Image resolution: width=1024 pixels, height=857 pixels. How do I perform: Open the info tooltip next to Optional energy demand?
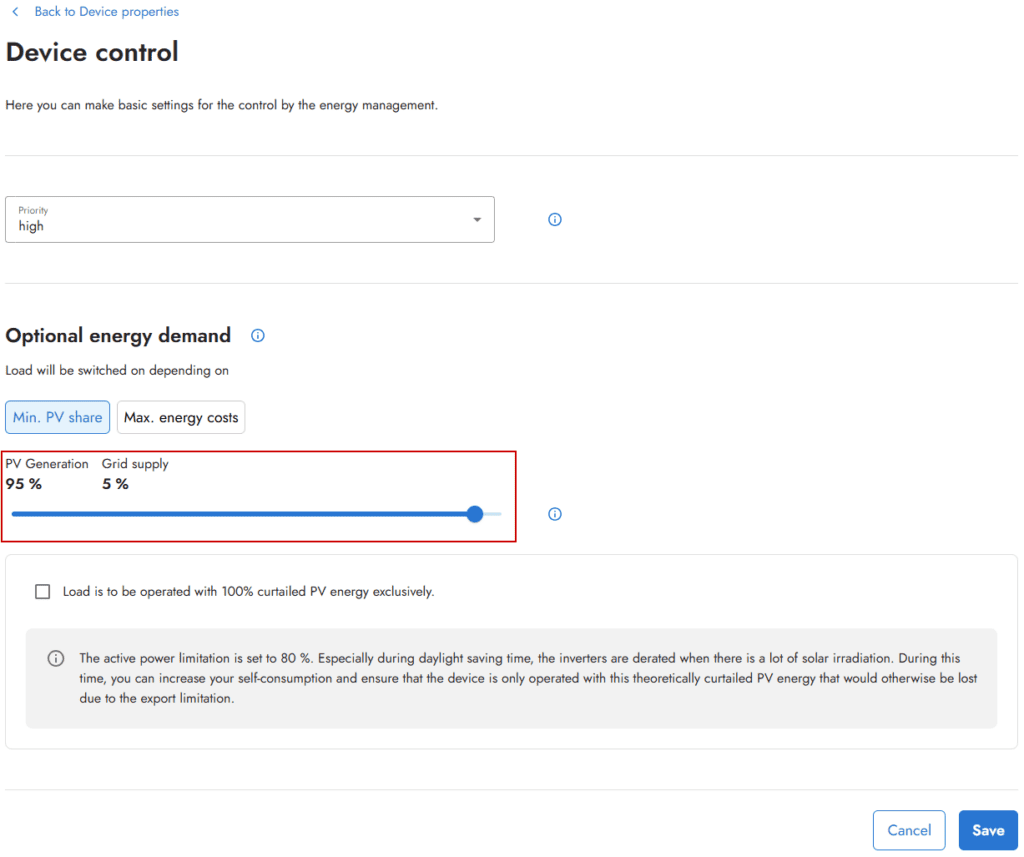click(x=257, y=335)
